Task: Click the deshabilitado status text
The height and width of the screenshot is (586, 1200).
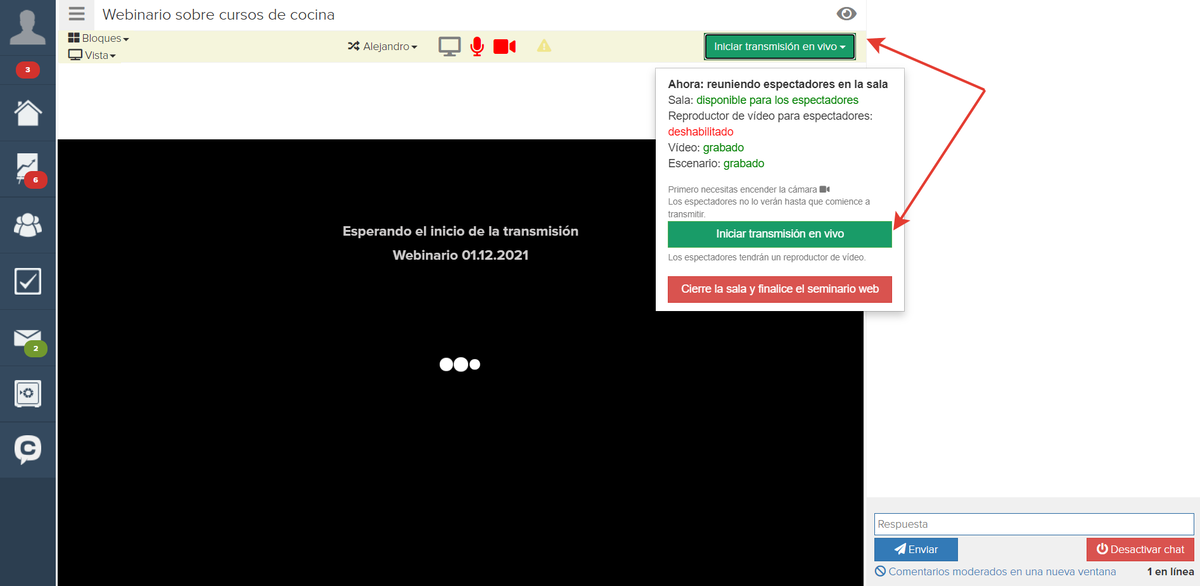Action: click(700, 132)
